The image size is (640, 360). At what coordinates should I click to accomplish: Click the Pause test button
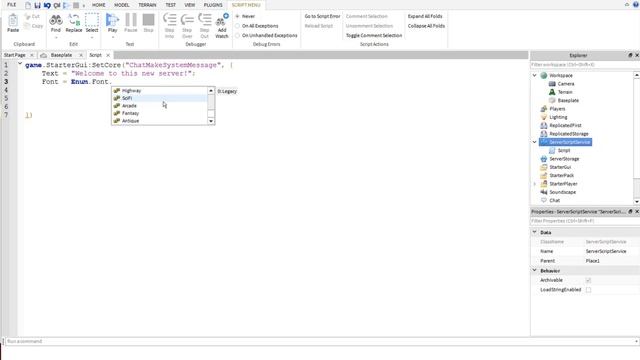[x=131, y=20]
